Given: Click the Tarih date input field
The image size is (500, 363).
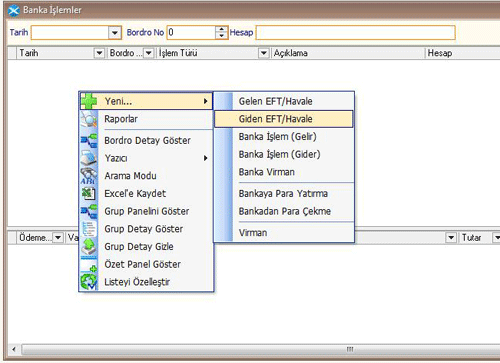Looking at the screenshot, I should pyautogui.click(x=70, y=33).
